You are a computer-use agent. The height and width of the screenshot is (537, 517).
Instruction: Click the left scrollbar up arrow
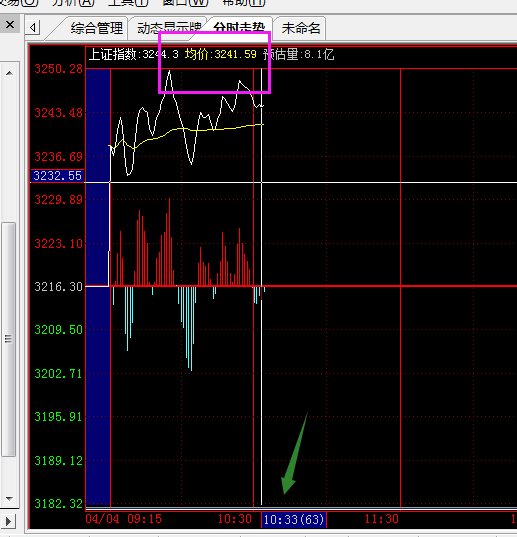9,73
